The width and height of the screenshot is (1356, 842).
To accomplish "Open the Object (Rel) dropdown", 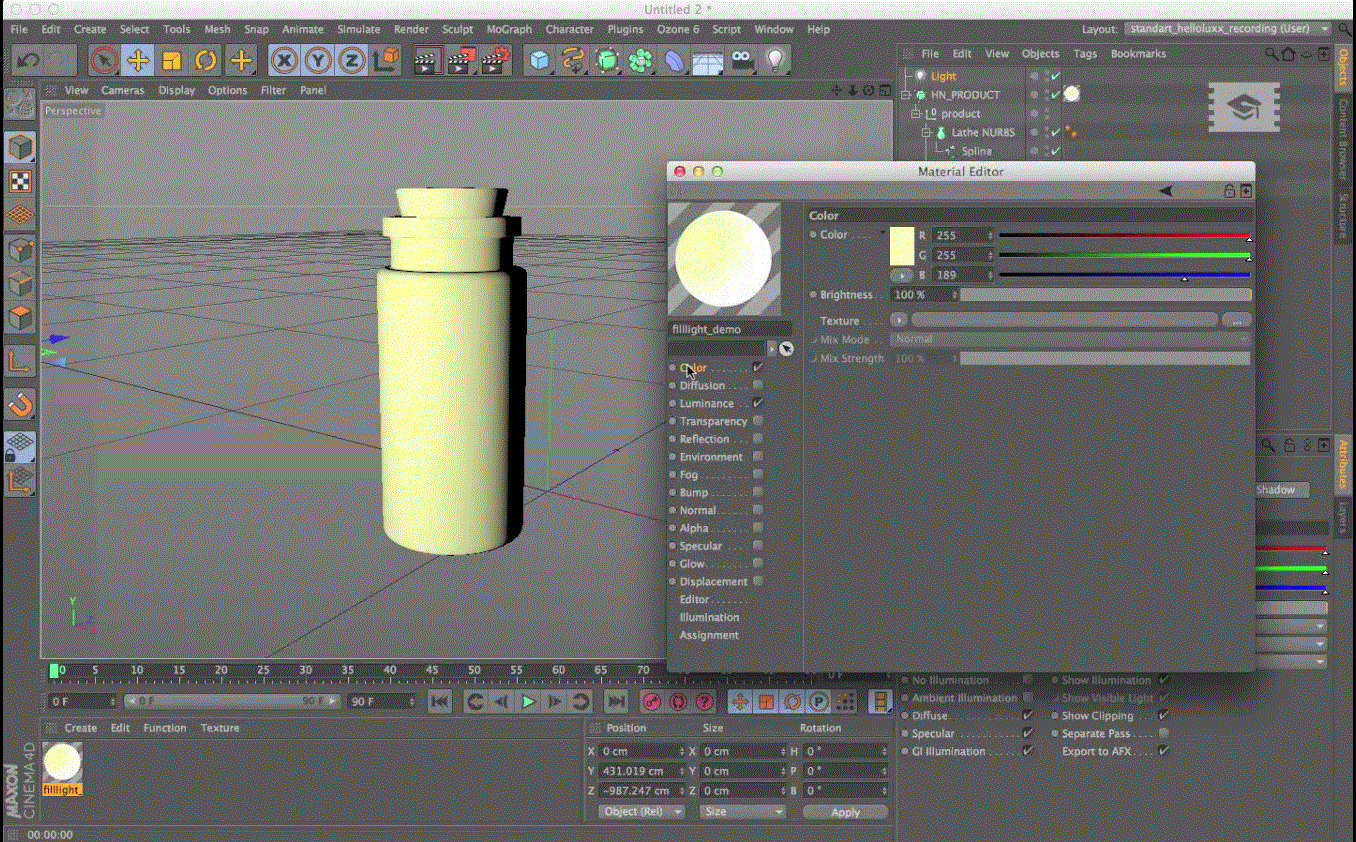I will [641, 812].
